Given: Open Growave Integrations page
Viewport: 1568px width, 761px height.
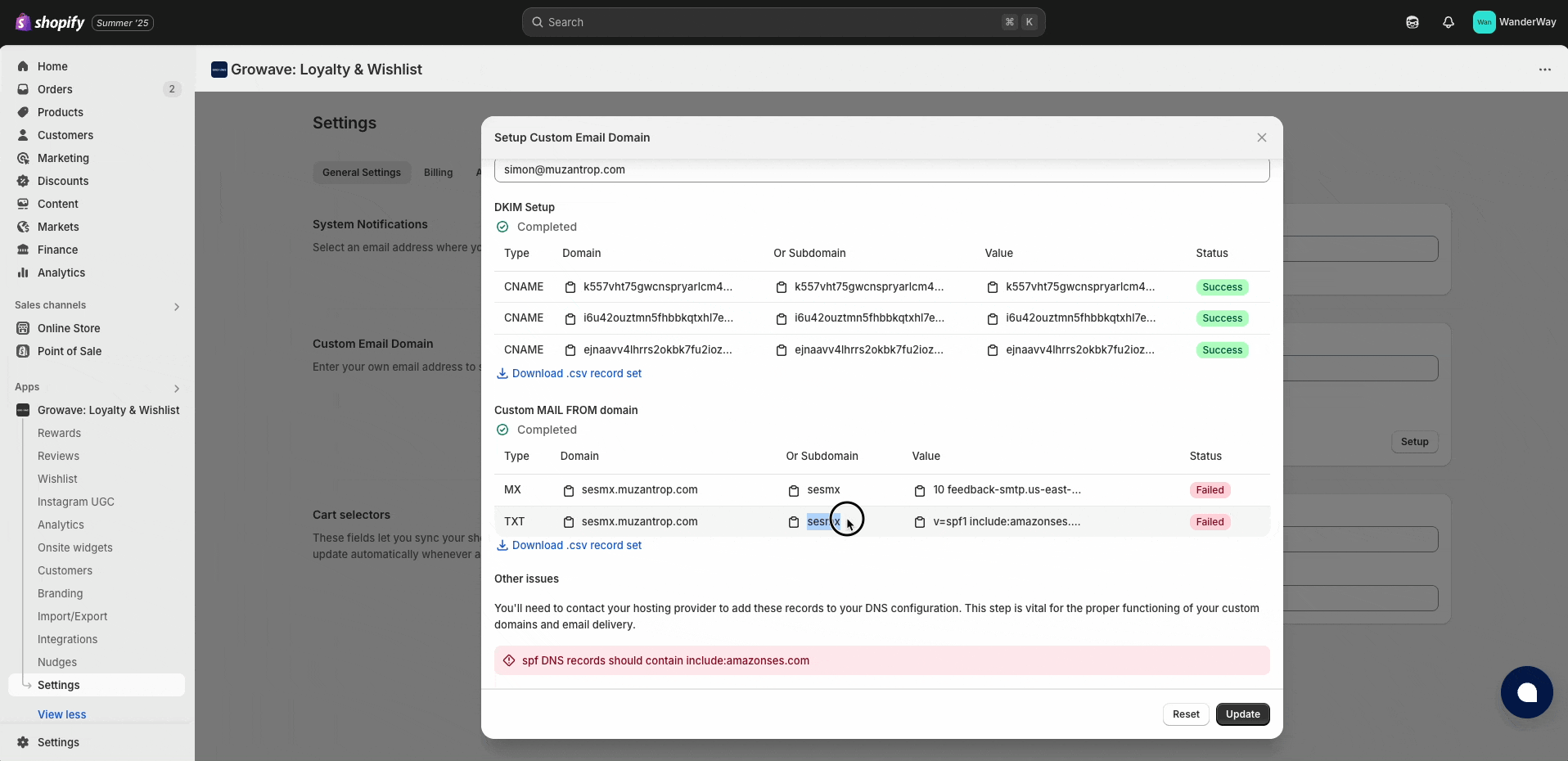Looking at the screenshot, I should 68,639.
